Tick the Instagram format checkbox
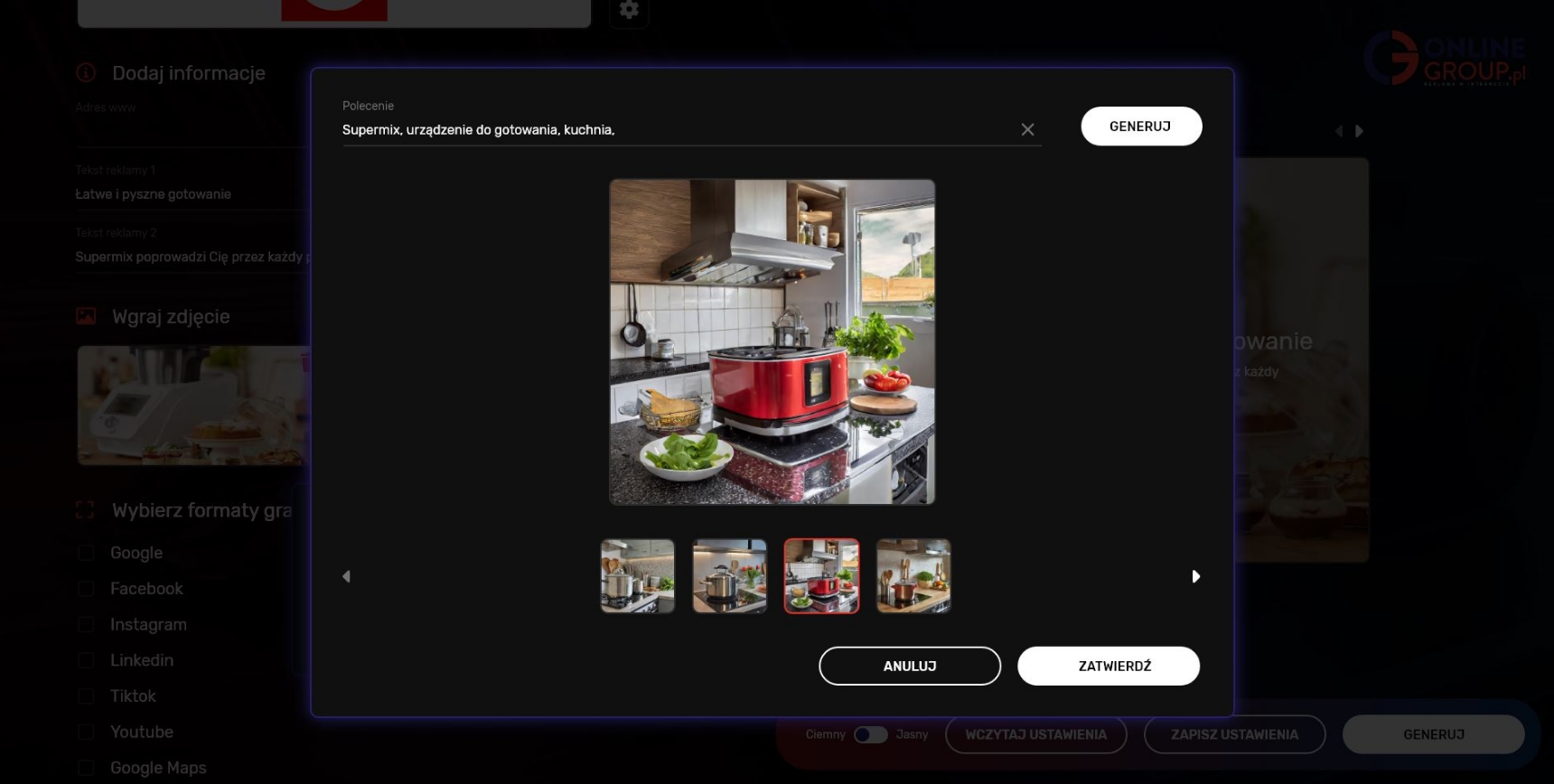The width and height of the screenshot is (1554, 784). (x=86, y=625)
